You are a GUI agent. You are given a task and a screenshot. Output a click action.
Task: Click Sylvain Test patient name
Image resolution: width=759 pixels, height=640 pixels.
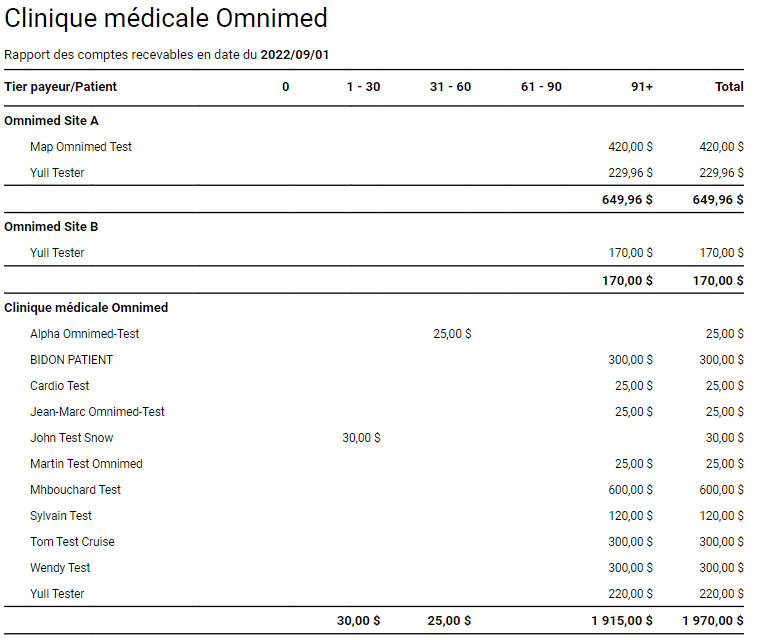pos(61,516)
